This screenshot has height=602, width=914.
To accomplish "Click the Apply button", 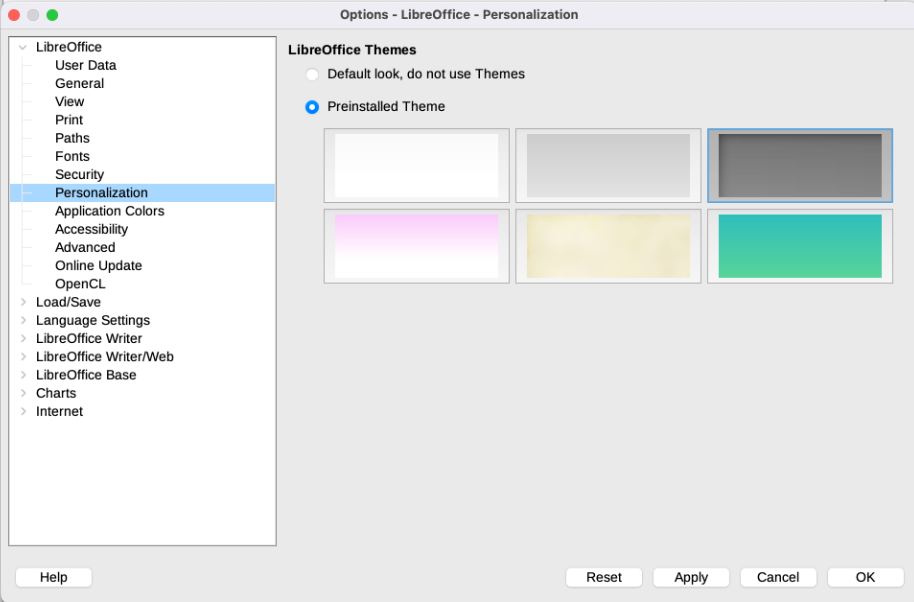I will 691,577.
